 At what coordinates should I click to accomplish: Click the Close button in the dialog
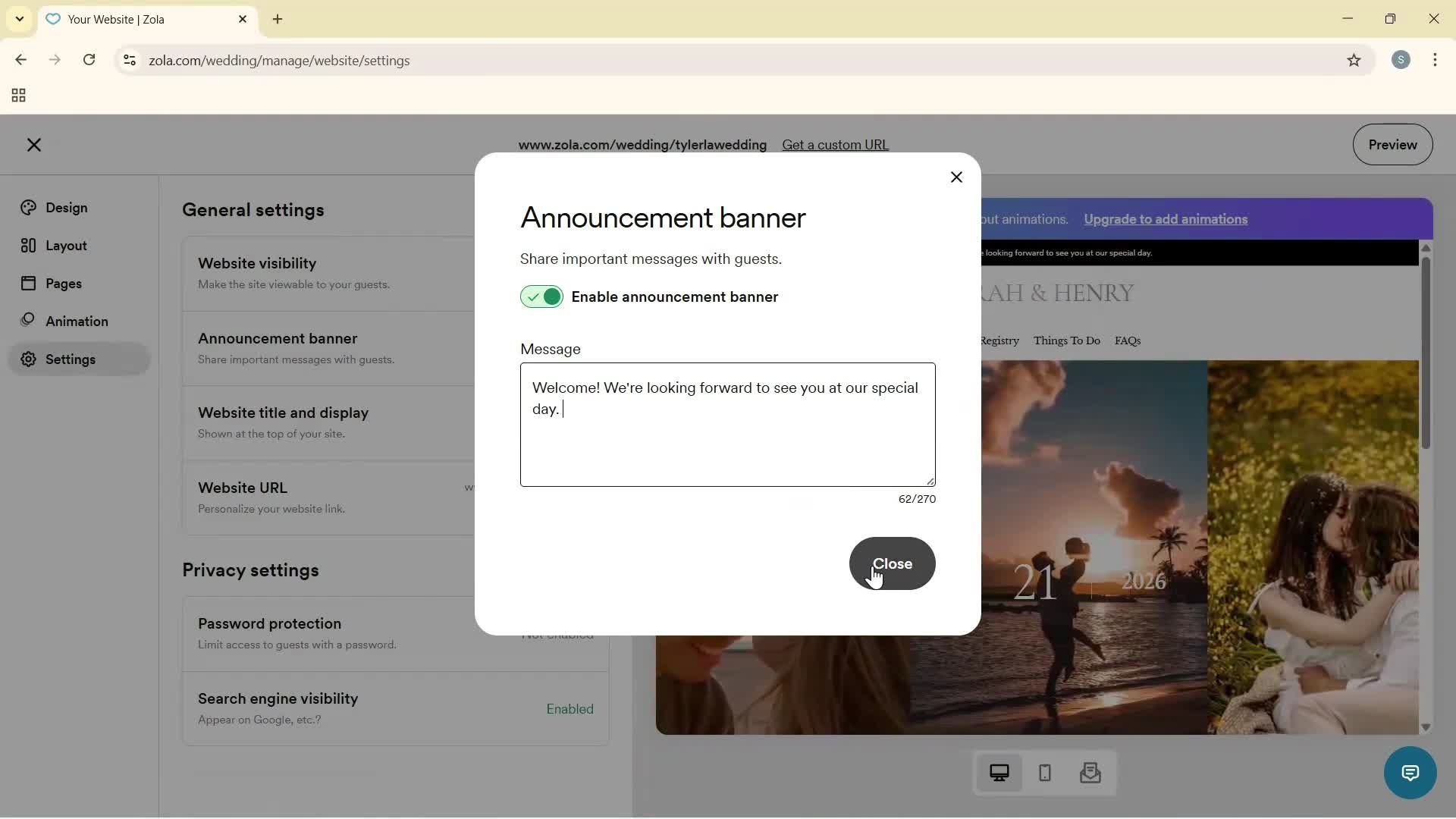(892, 563)
